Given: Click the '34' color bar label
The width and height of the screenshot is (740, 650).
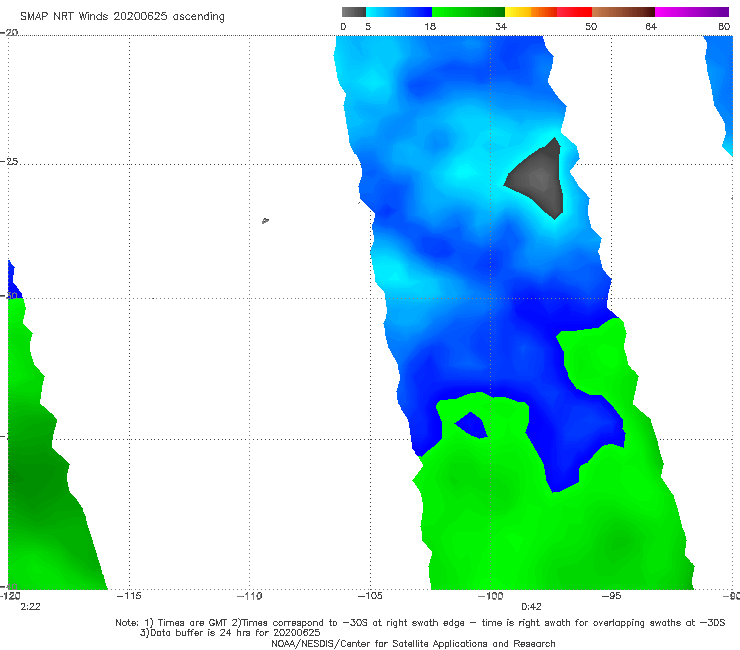Looking at the screenshot, I should [501, 26].
